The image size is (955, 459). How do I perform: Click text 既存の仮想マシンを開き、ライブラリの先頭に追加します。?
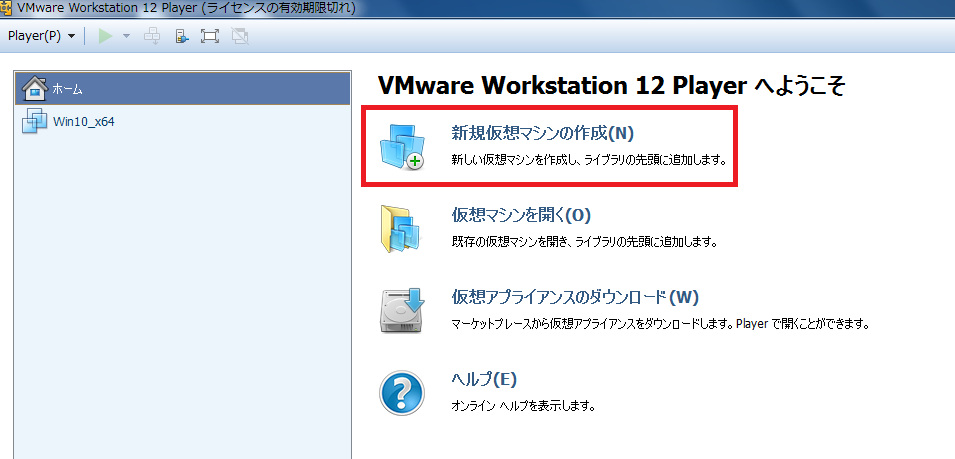pos(584,242)
